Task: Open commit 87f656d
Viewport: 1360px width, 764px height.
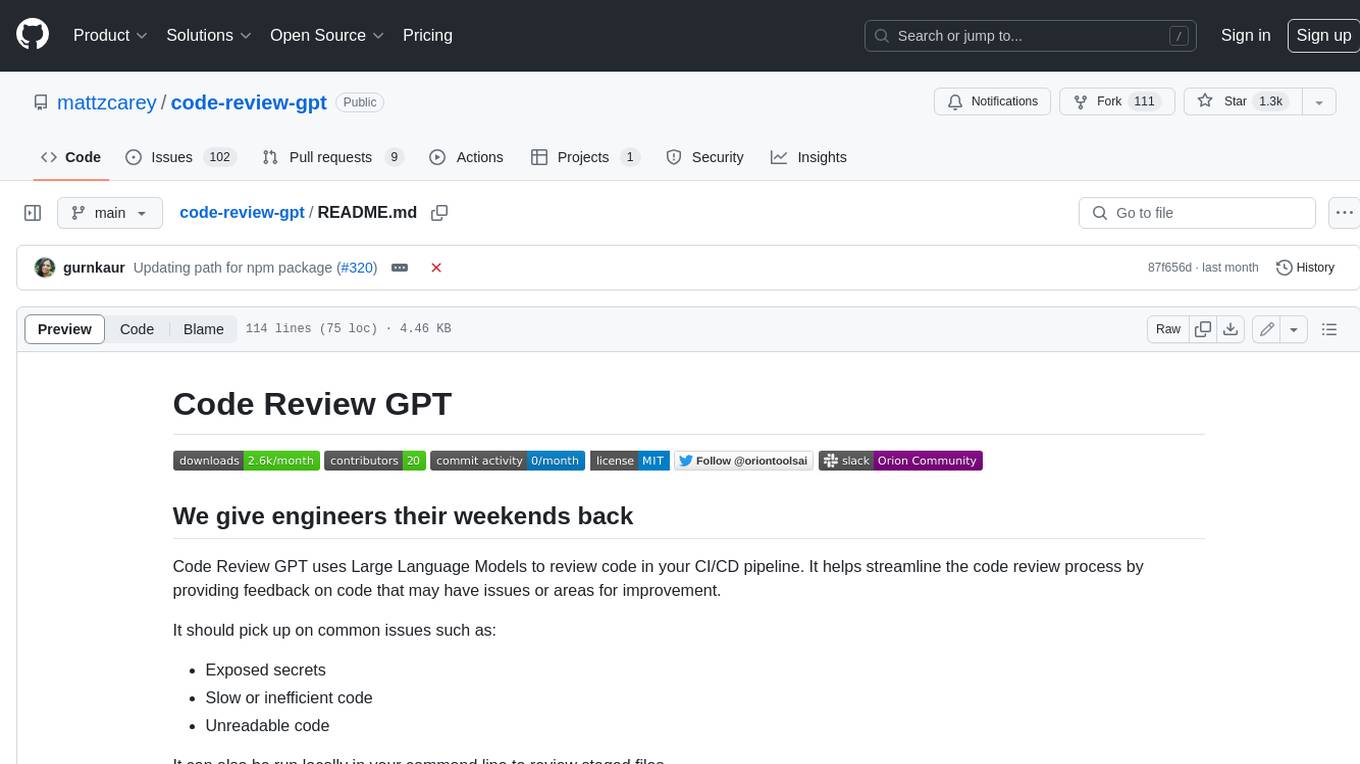Action: [x=1170, y=268]
